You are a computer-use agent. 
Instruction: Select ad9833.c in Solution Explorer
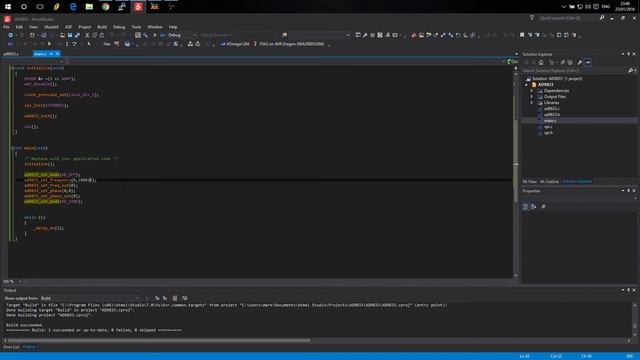click(x=551, y=109)
